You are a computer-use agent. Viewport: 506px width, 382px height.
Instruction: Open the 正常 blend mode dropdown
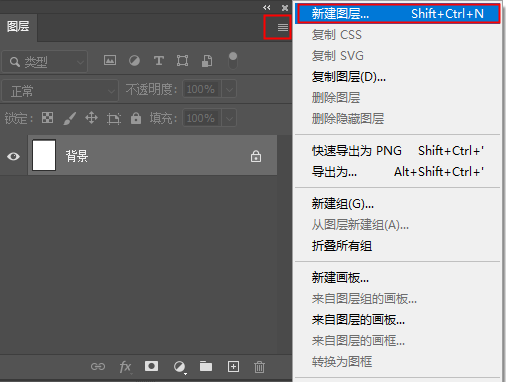tap(60, 90)
